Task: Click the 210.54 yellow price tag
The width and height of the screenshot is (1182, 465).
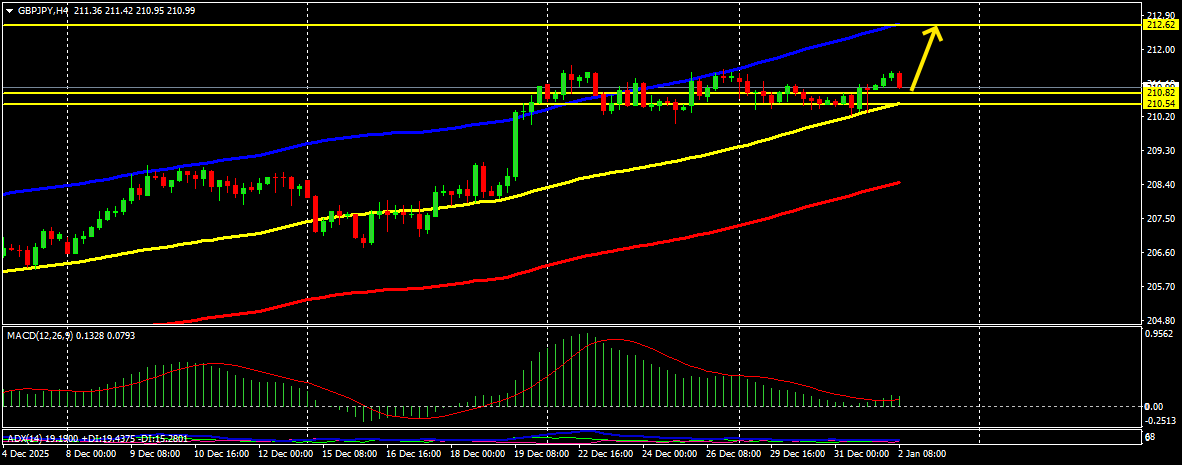Action: coord(1159,103)
